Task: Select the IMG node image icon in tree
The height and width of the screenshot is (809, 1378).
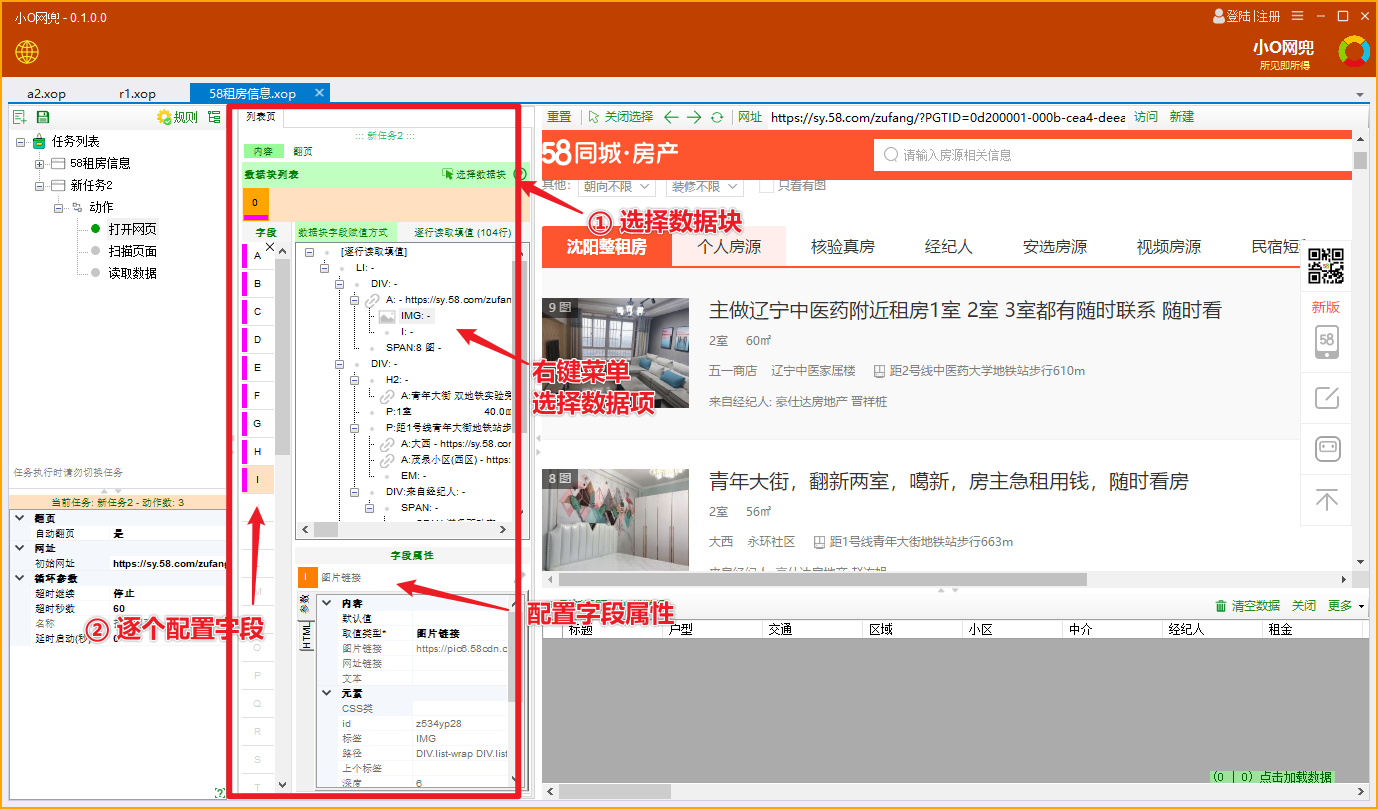Action: (387, 316)
